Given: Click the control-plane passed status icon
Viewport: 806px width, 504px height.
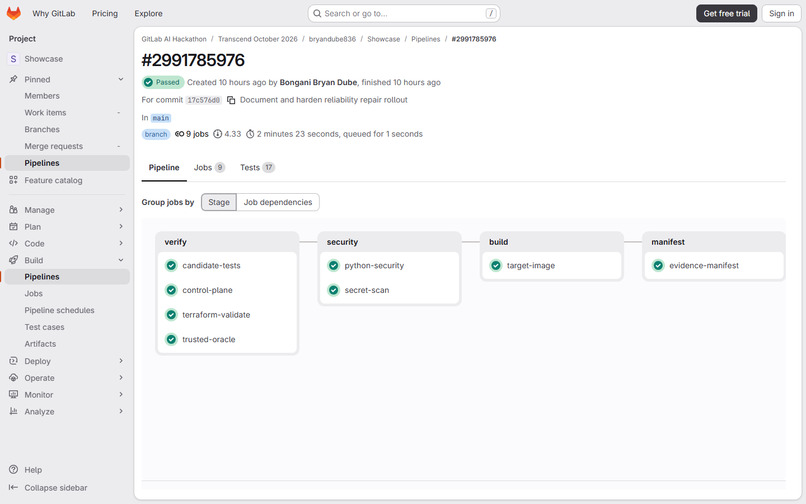Looking at the screenshot, I should click(171, 290).
